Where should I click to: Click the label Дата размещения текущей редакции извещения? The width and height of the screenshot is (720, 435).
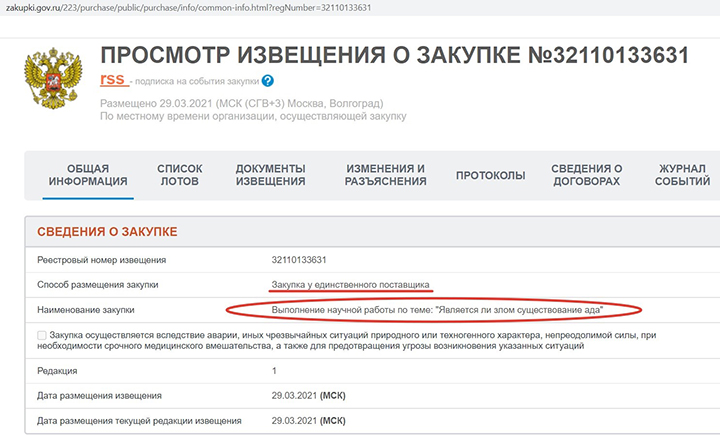[x=139, y=421]
